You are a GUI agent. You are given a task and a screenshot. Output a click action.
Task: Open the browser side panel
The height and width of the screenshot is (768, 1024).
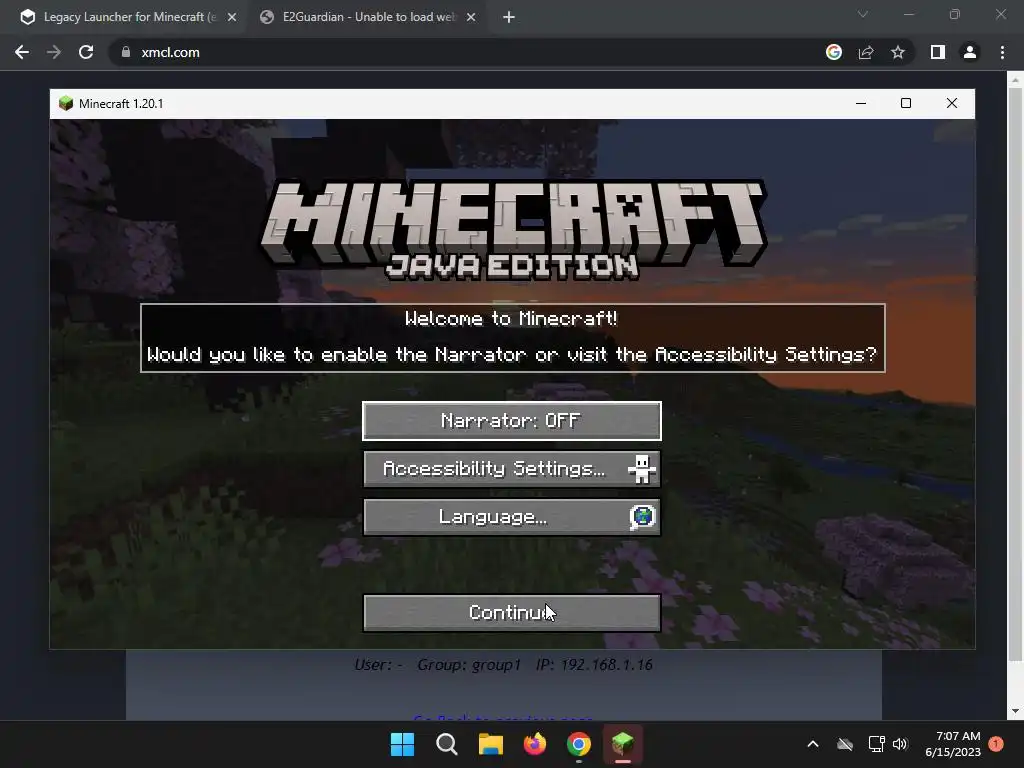(x=938, y=52)
